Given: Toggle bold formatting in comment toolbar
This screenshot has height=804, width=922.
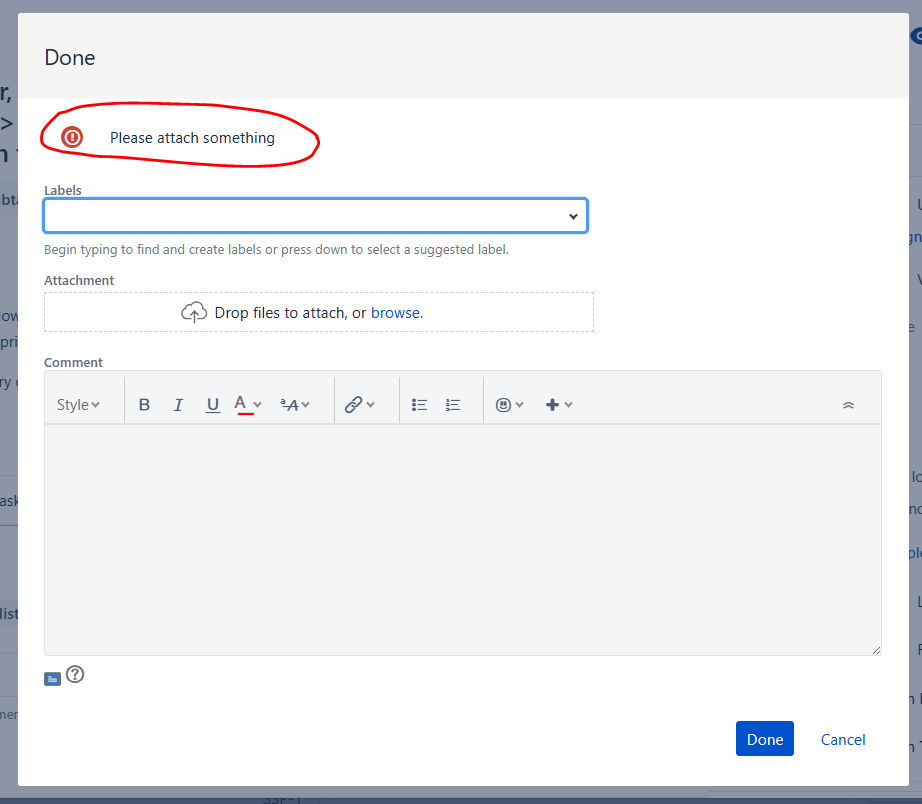Looking at the screenshot, I should click(x=144, y=405).
